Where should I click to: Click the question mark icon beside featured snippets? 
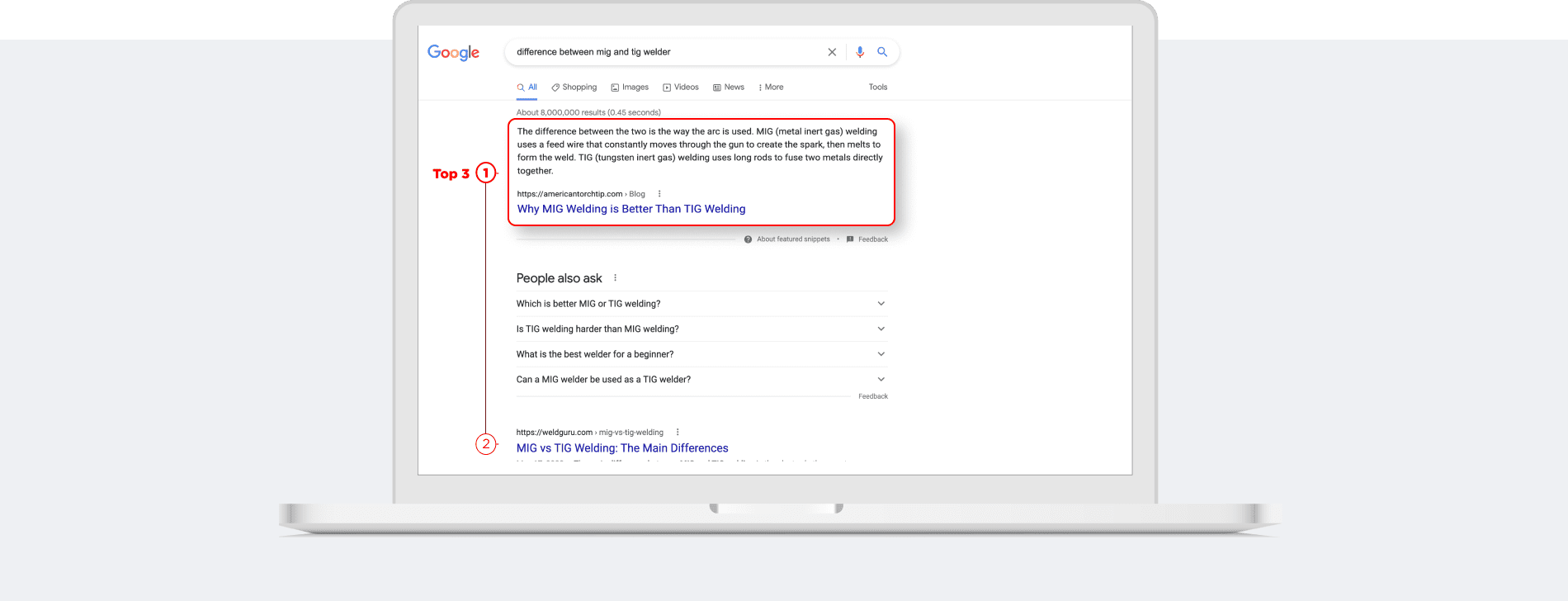coord(748,239)
